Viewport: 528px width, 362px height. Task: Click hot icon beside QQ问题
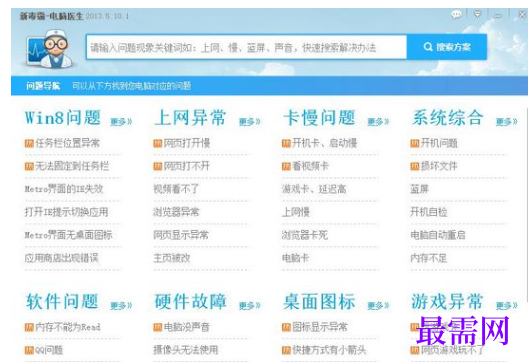coord(29,350)
